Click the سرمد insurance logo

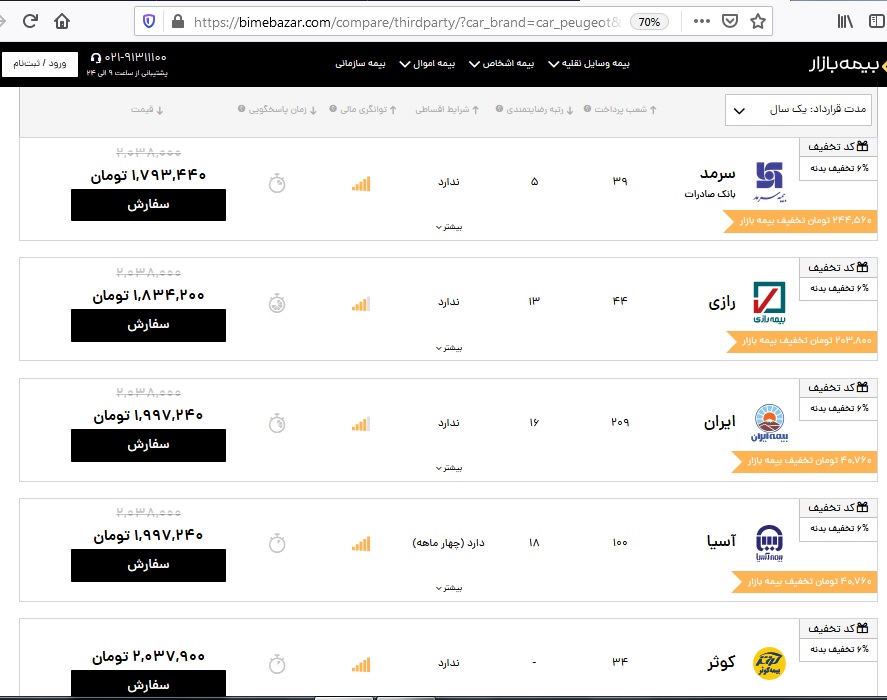tap(769, 182)
